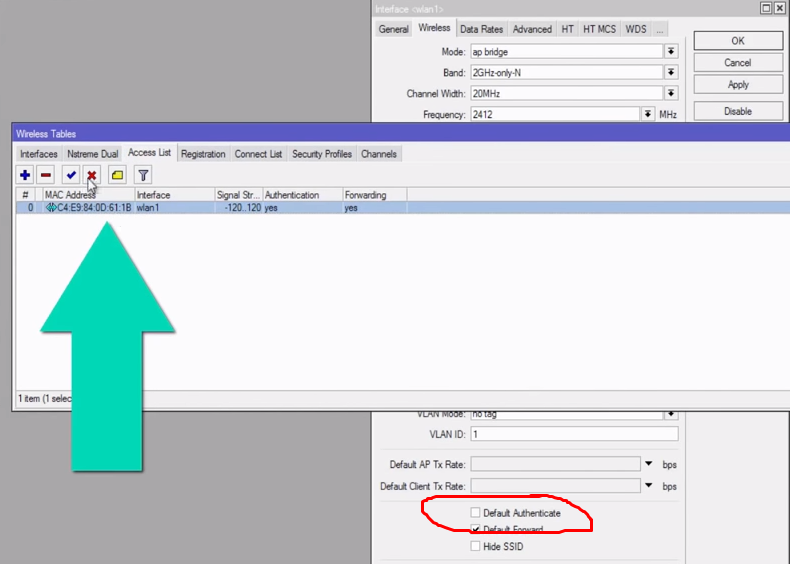Click the OK button
The image size is (790, 564).
738,41
